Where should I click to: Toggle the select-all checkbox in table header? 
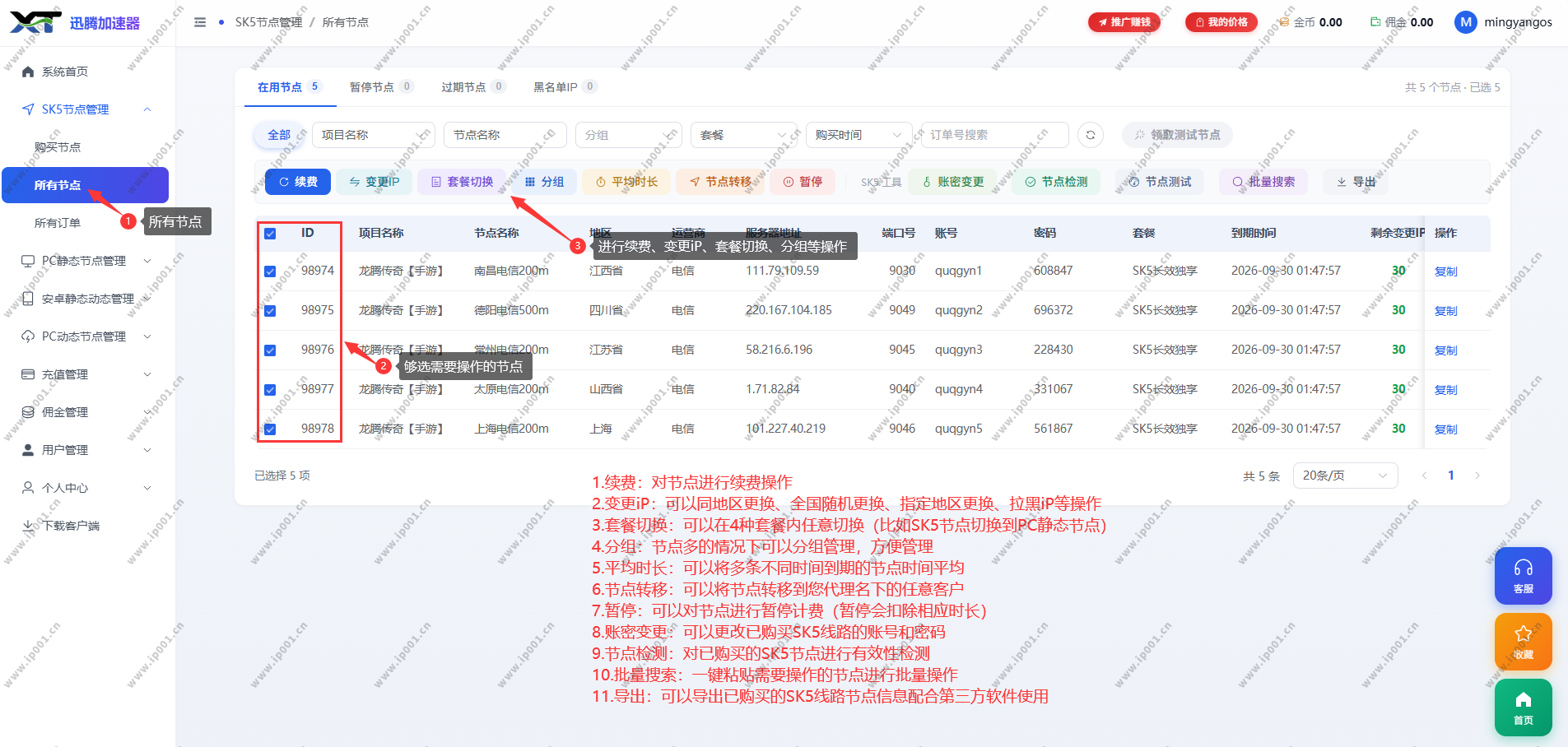(270, 234)
